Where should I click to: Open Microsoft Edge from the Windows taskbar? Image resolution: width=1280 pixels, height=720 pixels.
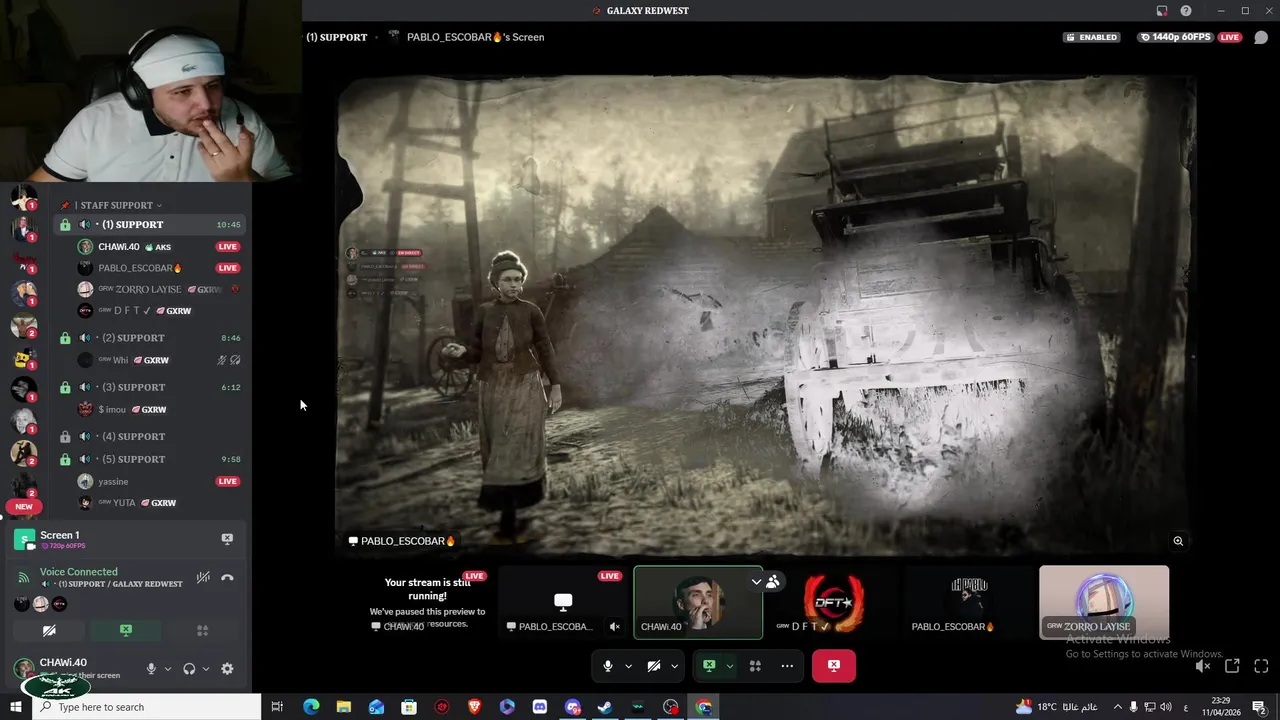311,707
